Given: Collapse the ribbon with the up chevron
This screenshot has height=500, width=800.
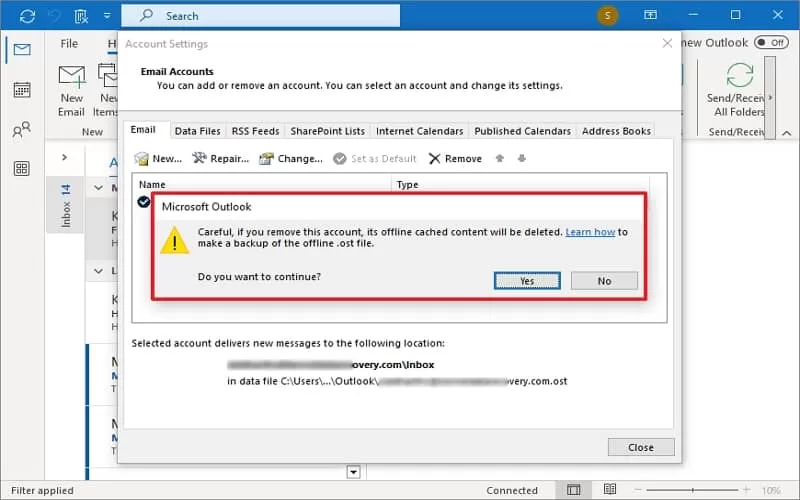Looking at the screenshot, I should click(x=786, y=133).
